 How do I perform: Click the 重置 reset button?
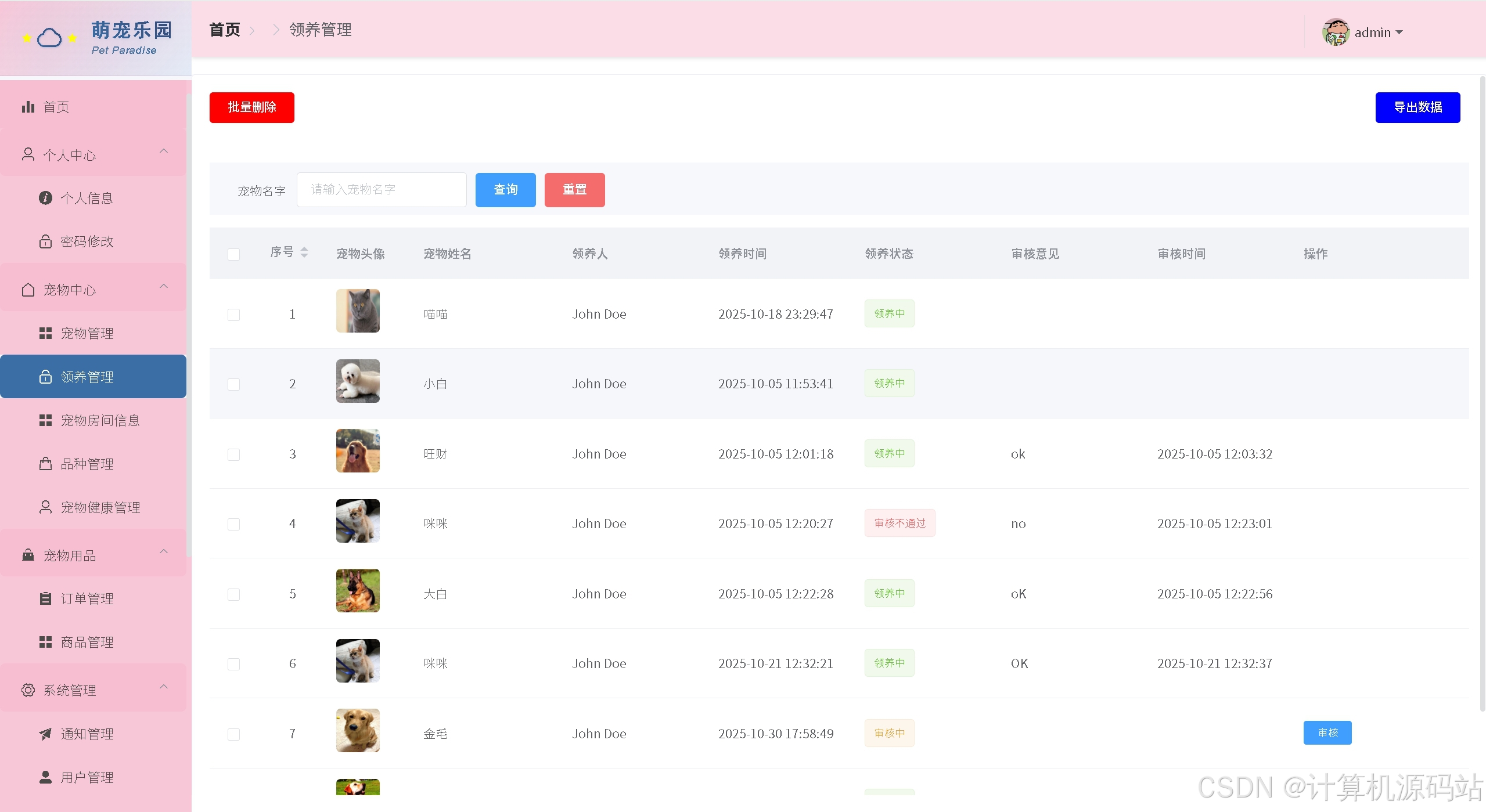[575, 190]
